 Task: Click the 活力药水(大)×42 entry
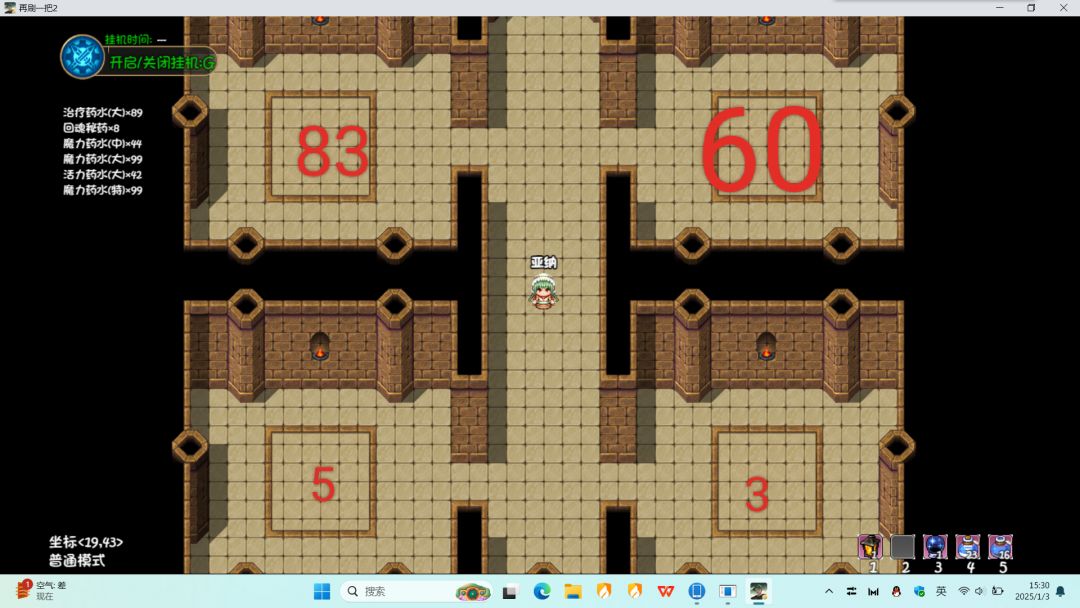103,174
